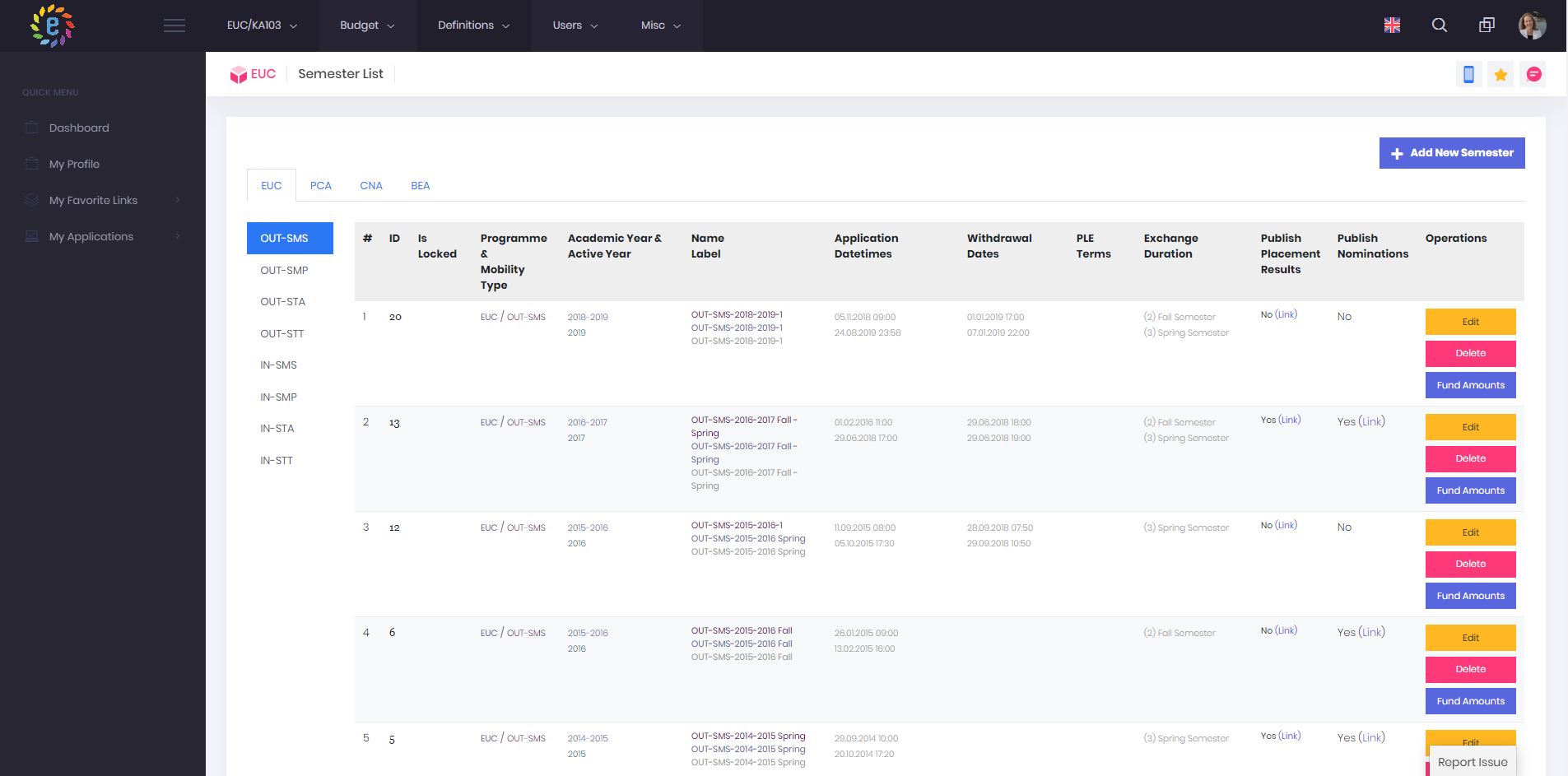Click the My Favorite Links layers icon
The image size is (1568, 776).
point(31,200)
